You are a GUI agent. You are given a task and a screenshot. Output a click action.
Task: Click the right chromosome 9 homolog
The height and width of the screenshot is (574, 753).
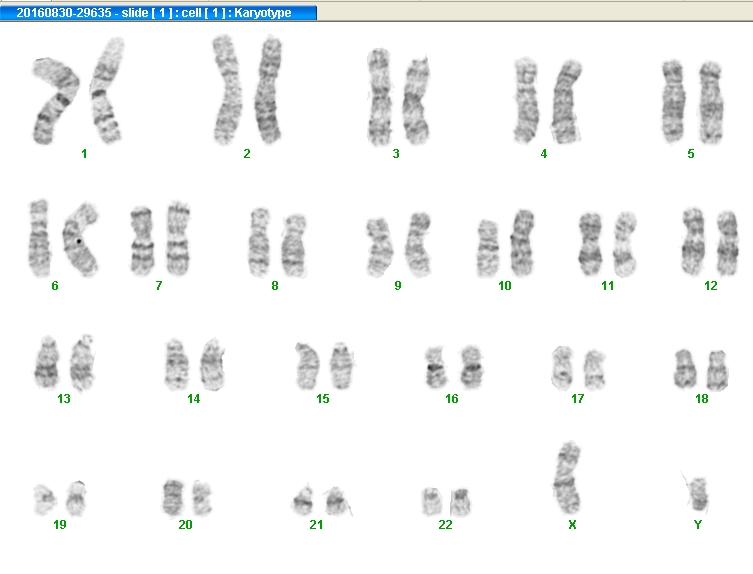coord(417,244)
